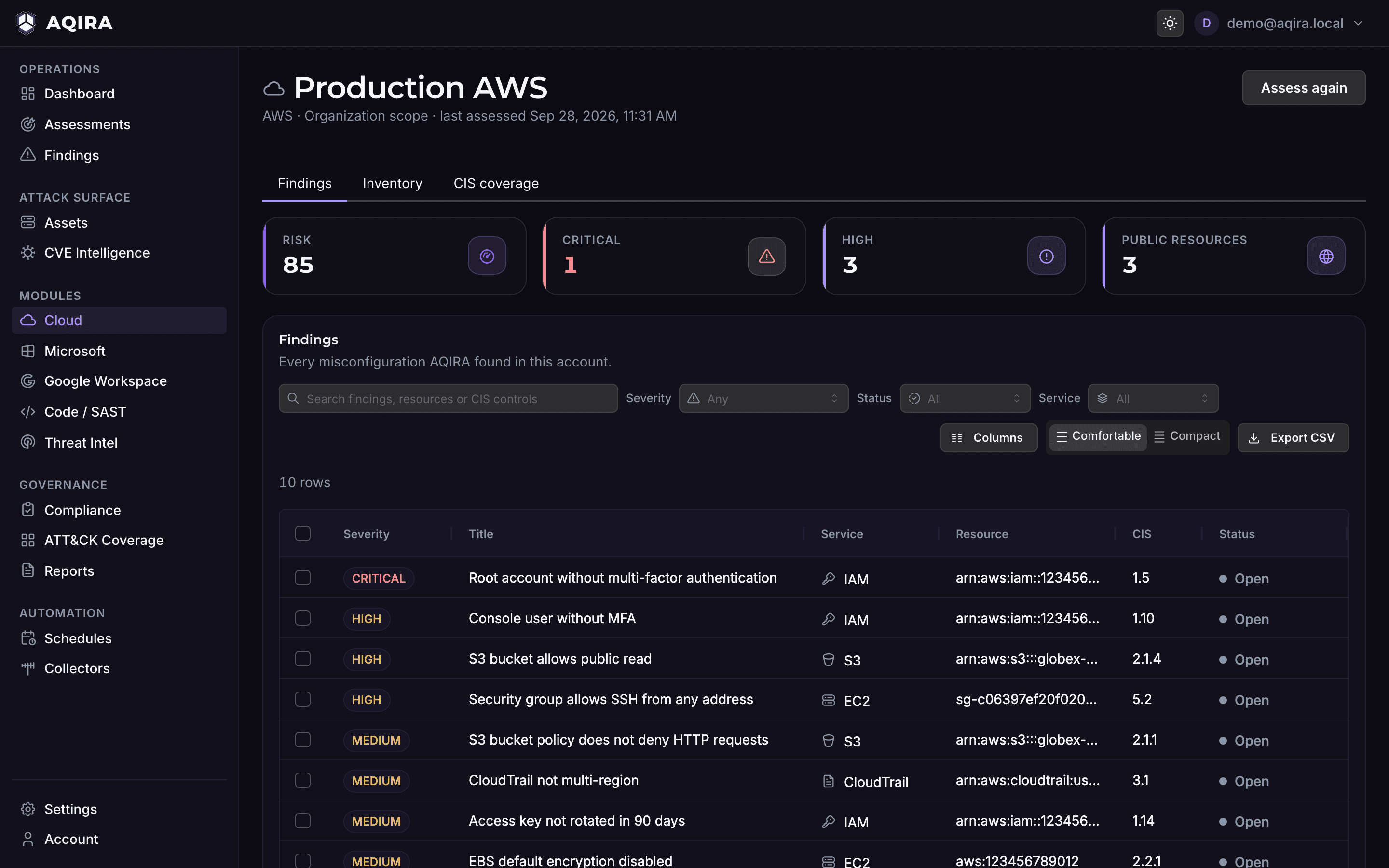Switch to Compact row density
1389x868 pixels.
1187,437
